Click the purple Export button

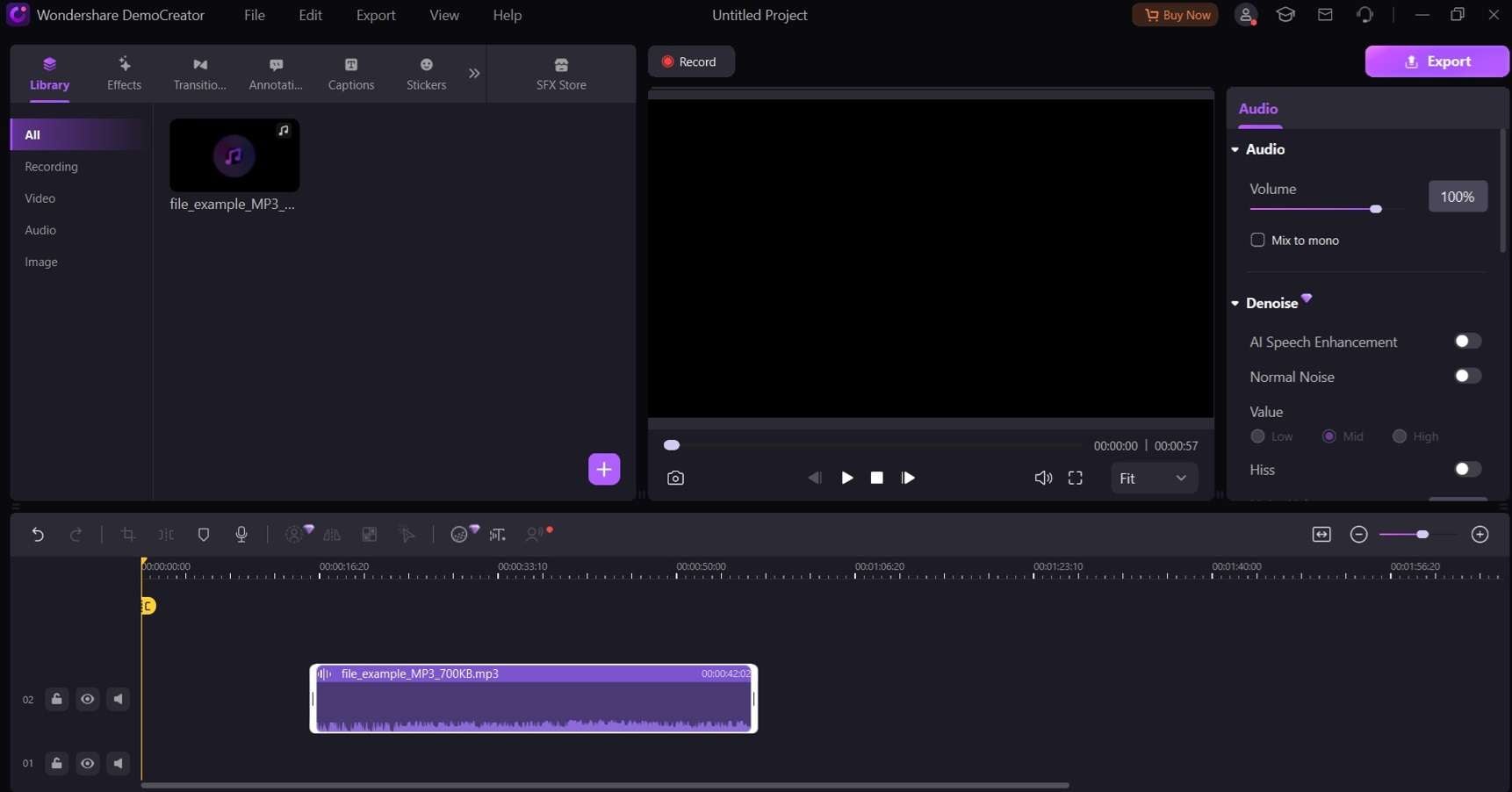(x=1437, y=61)
